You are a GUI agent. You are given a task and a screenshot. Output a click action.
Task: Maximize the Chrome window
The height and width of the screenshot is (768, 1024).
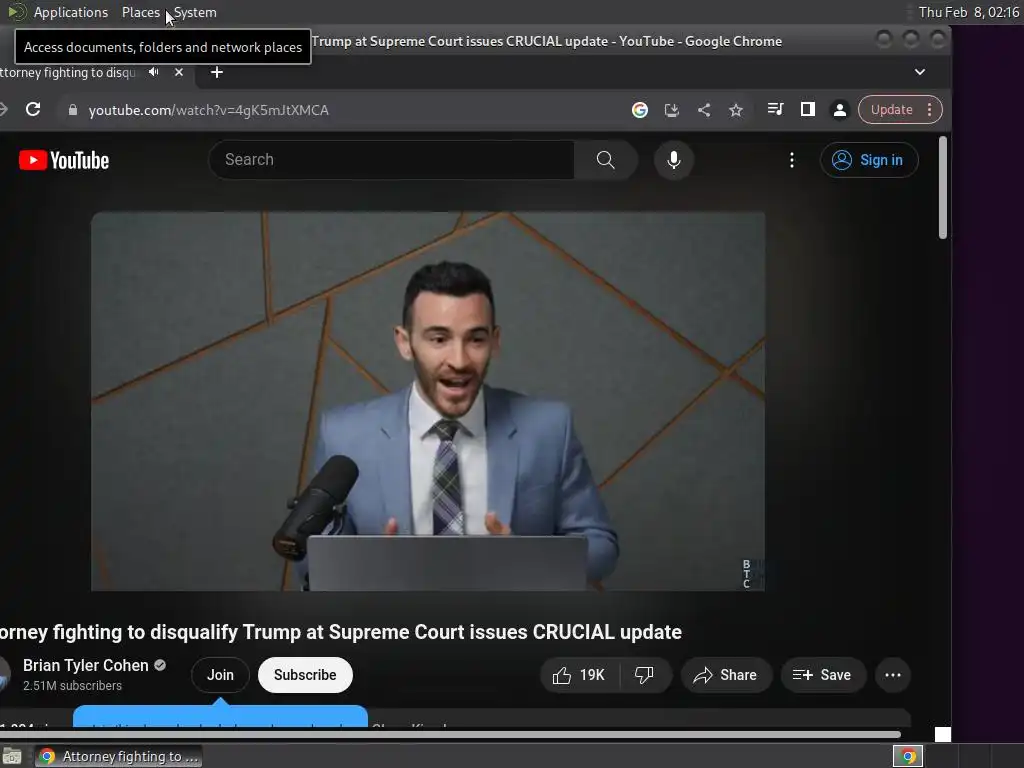click(910, 40)
